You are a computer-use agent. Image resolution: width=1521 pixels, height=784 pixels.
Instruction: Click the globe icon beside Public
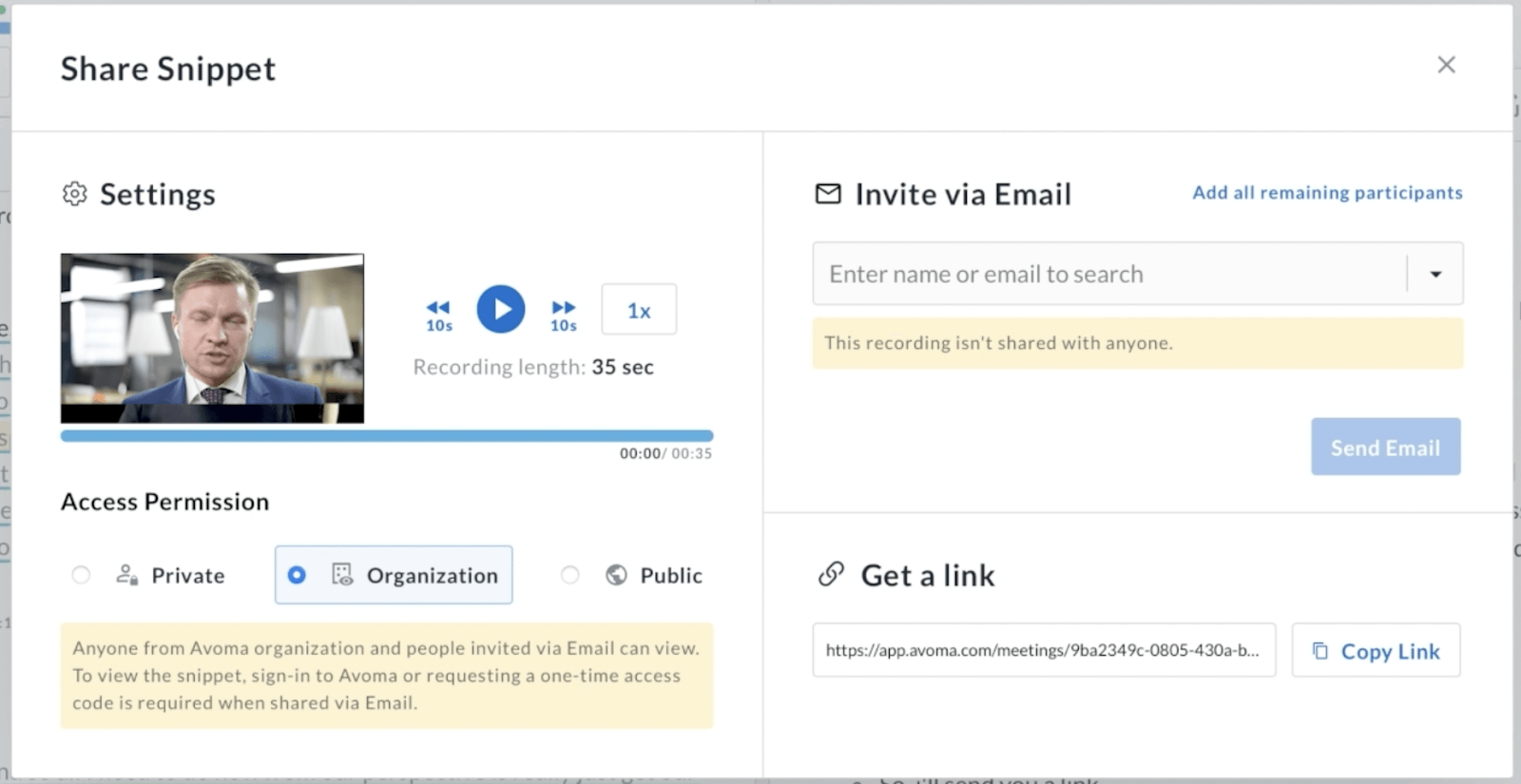point(616,575)
